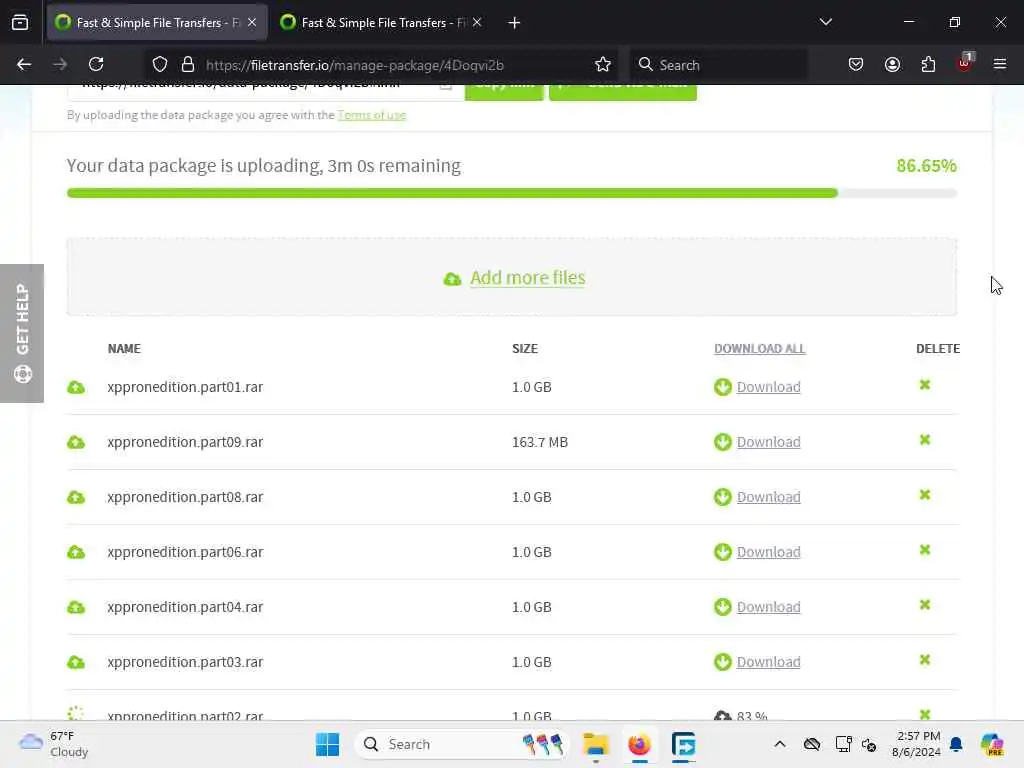The image size is (1024, 768).
Task: Open the taskbar clock showing 2:57 PM
Action: (916, 744)
